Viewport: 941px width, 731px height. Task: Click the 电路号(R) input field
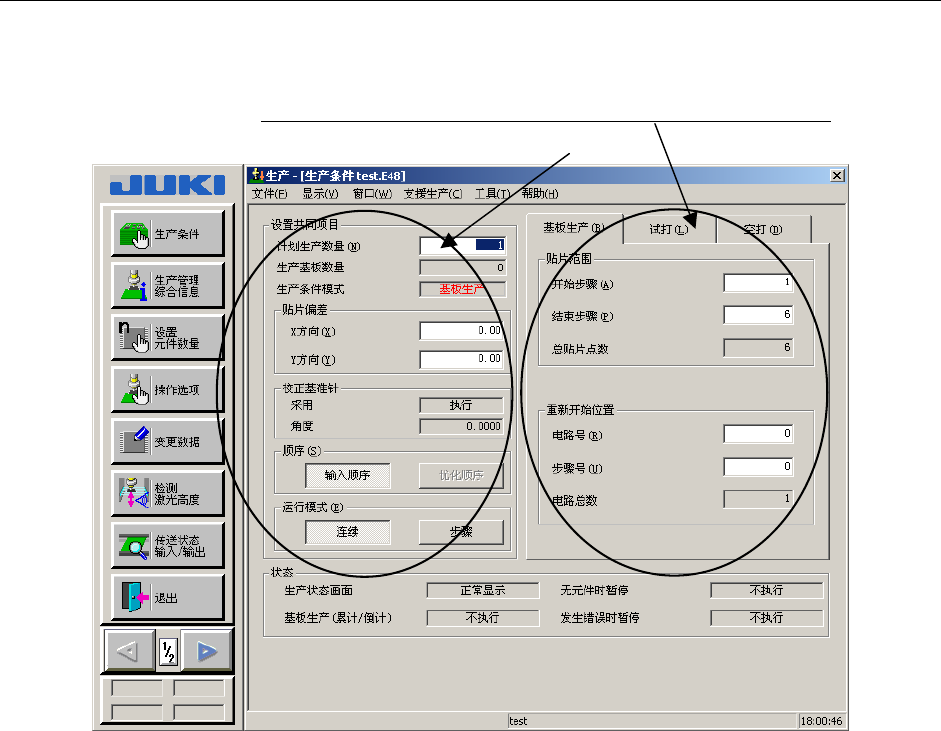click(x=759, y=434)
